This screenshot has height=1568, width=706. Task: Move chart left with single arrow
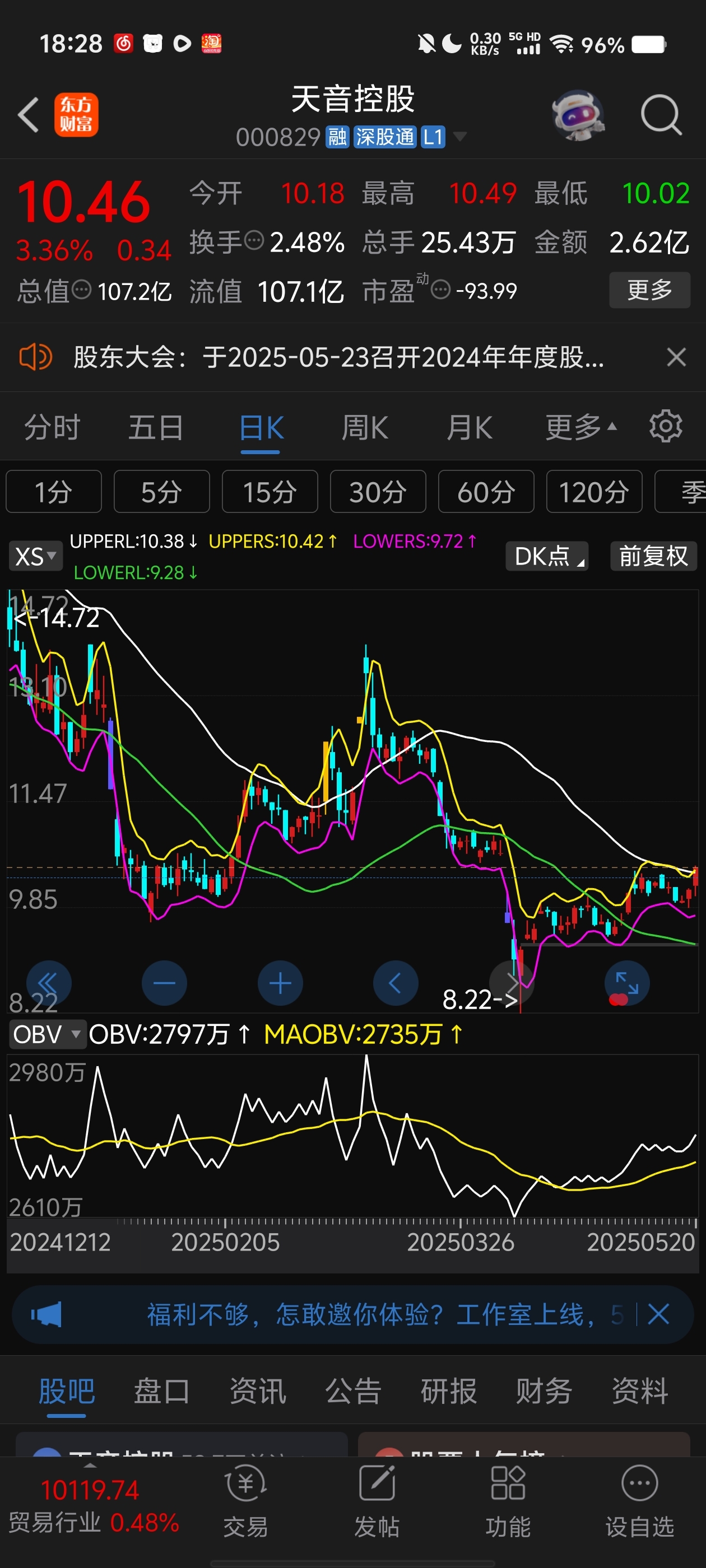(396, 983)
